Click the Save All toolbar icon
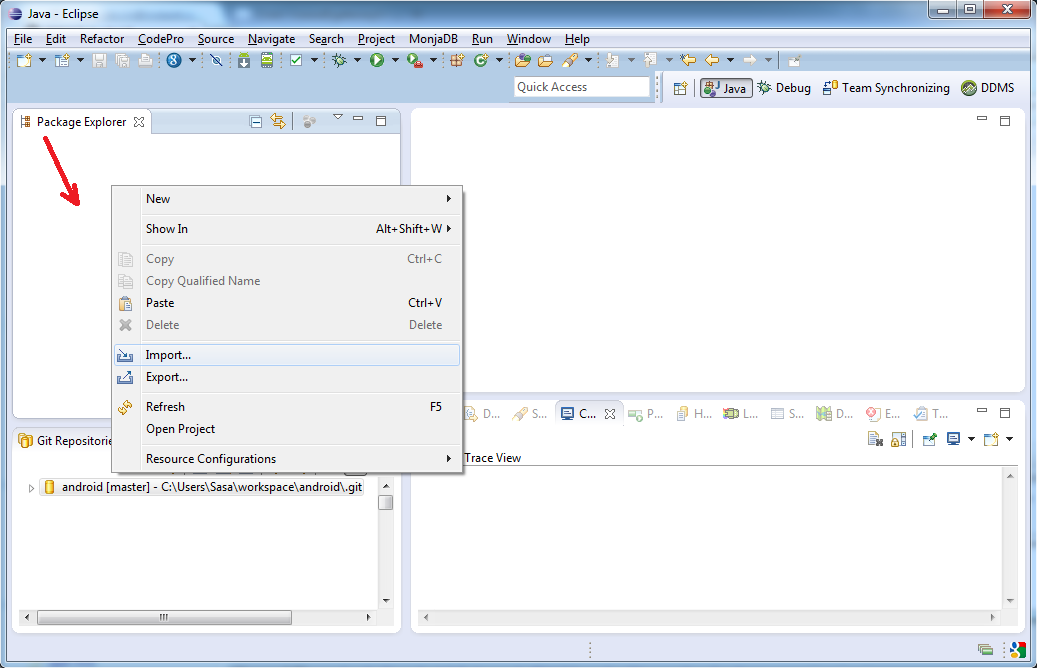Image resolution: width=1037 pixels, height=668 pixels. [122, 61]
